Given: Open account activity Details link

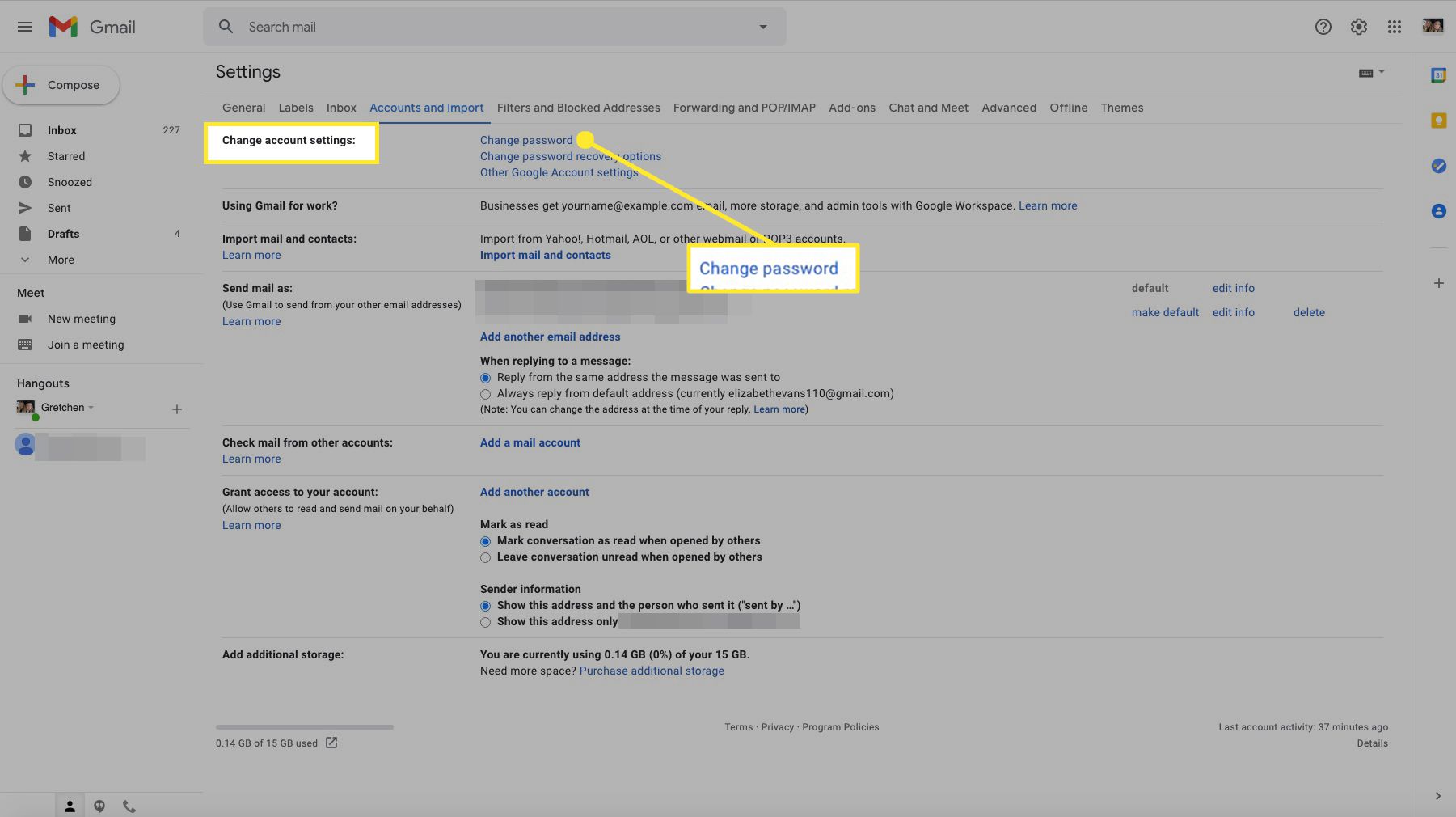Looking at the screenshot, I should coord(1372,743).
